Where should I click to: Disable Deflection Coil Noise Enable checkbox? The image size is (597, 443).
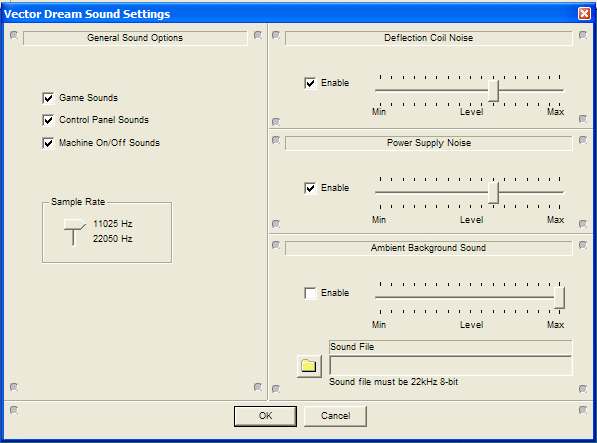pyautogui.click(x=310, y=83)
